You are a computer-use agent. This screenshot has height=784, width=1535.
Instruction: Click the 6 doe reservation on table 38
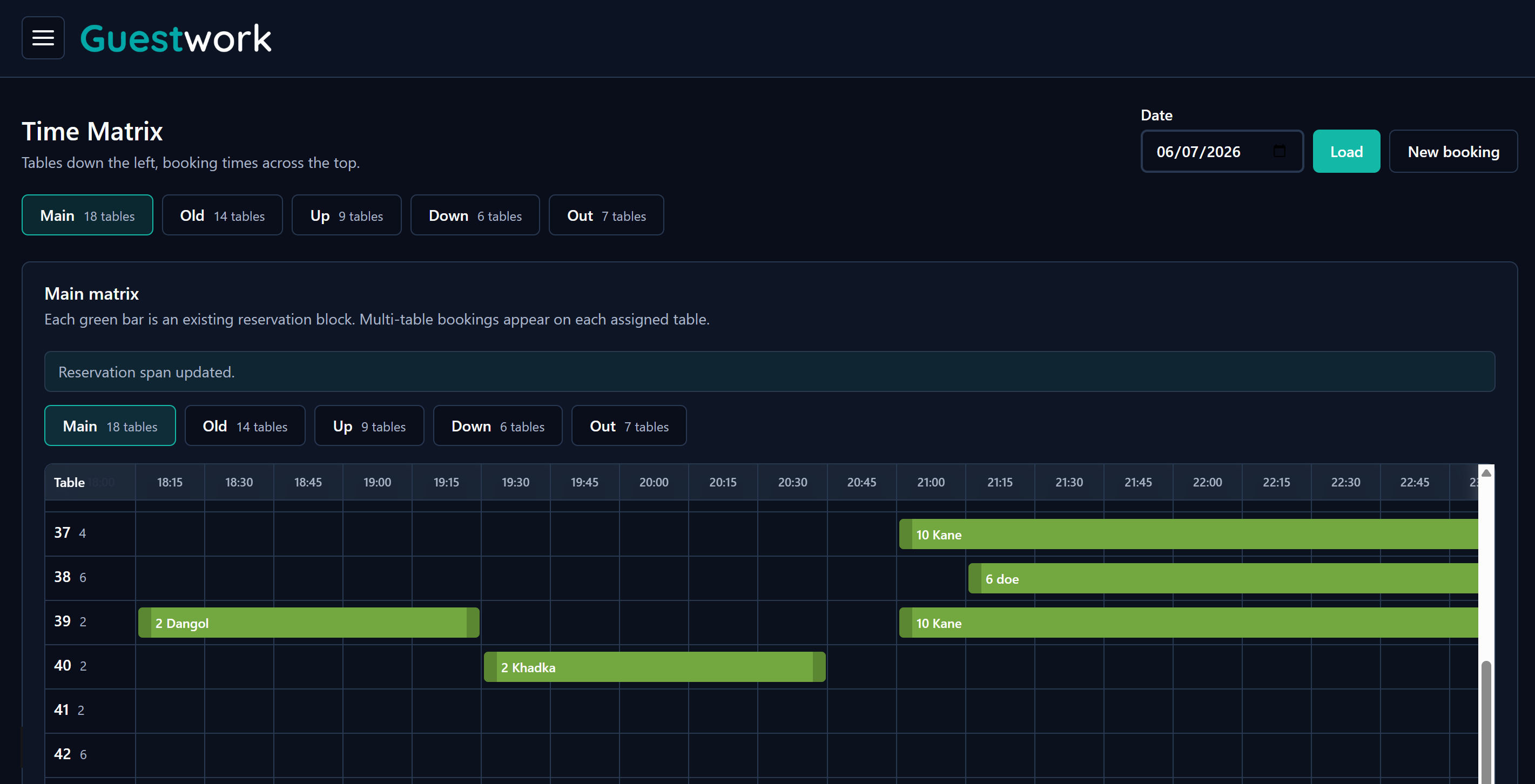(x=1223, y=578)
